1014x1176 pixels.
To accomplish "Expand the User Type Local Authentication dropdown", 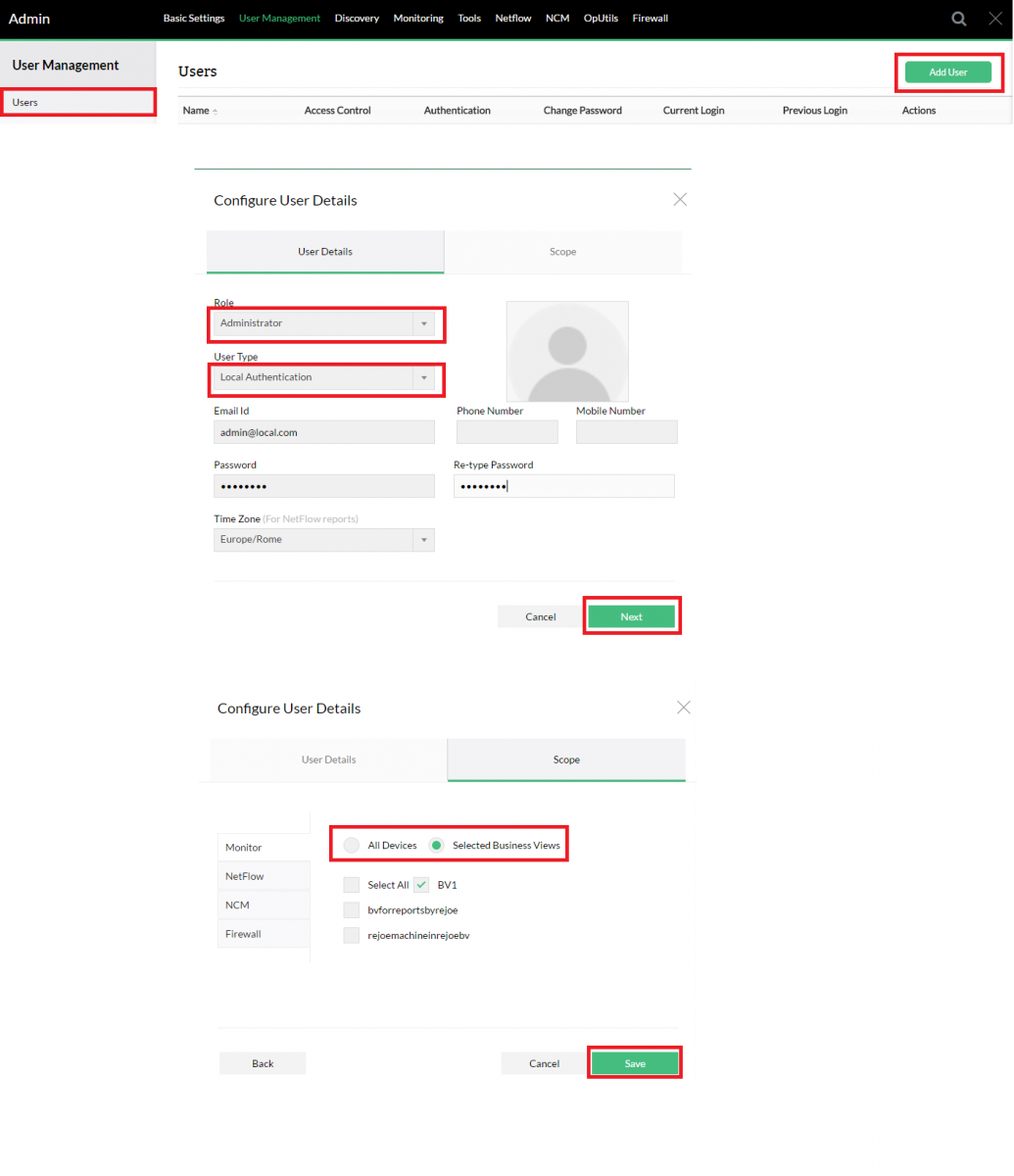I will tap(324, 377).
